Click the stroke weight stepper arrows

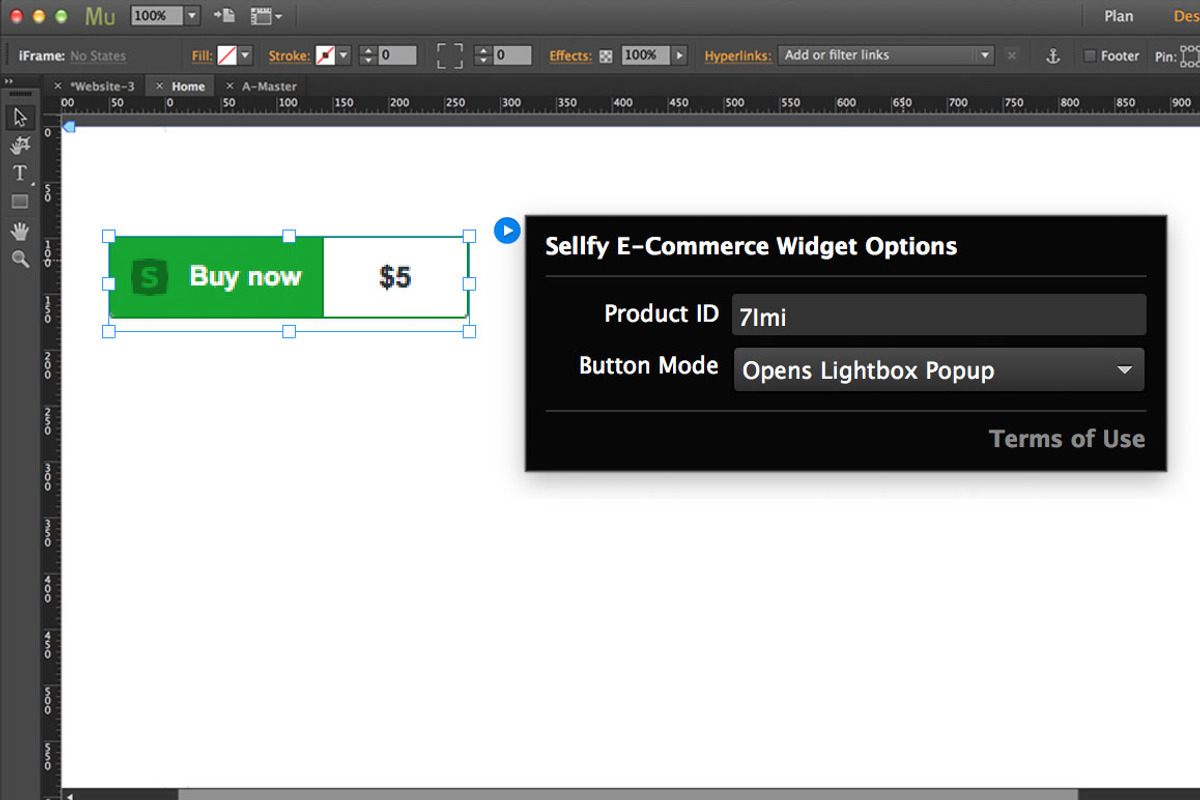367,56
